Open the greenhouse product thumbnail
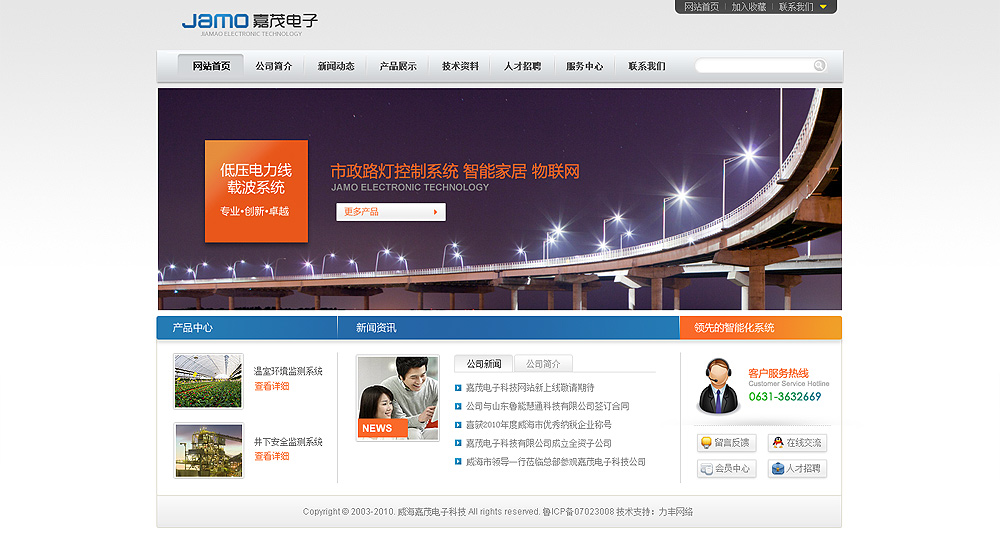The image size is (1000, 538). tap(209, 381)
